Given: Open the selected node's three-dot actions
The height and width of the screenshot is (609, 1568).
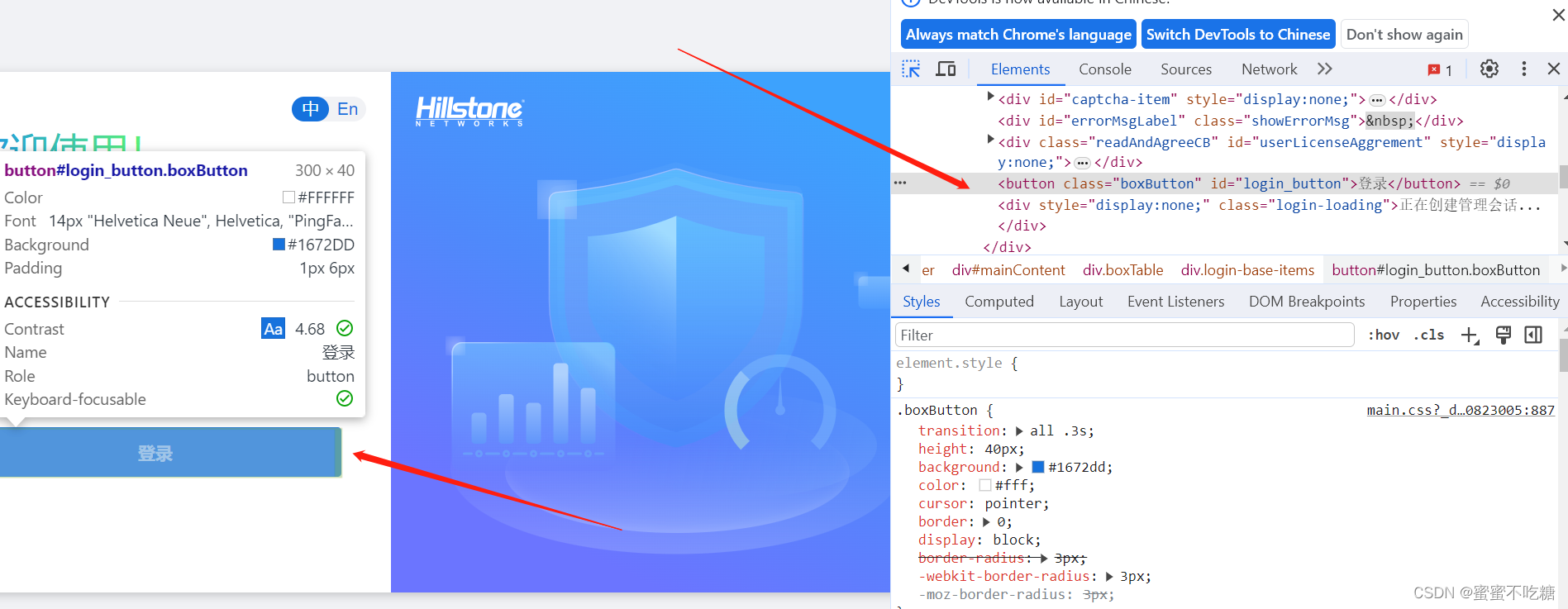Looking at the screenshot, I should tap(900, 183).
